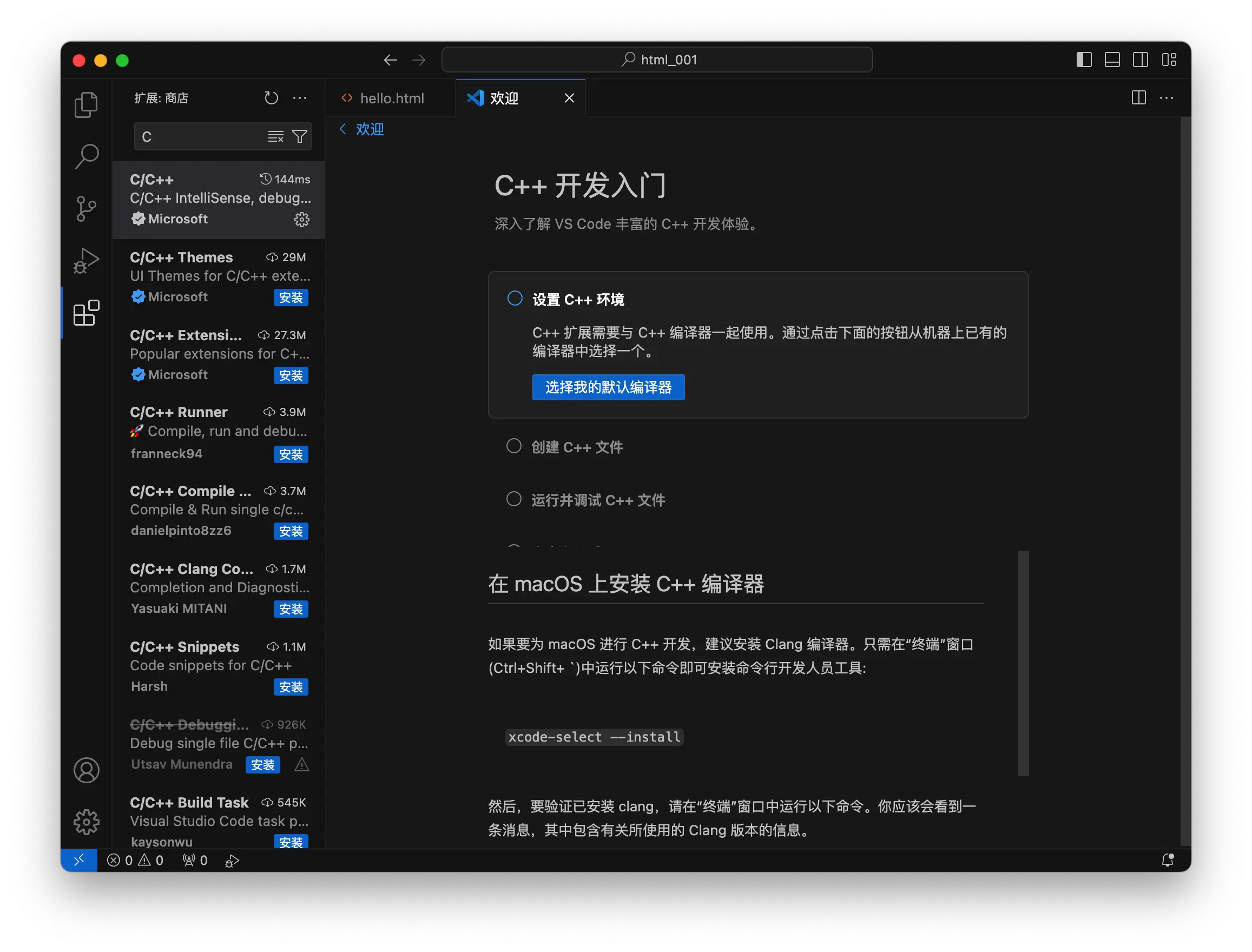Select C/C++ Microsoft extension entry
This screenshot has height=952, width=1252.
coord(218,200)
